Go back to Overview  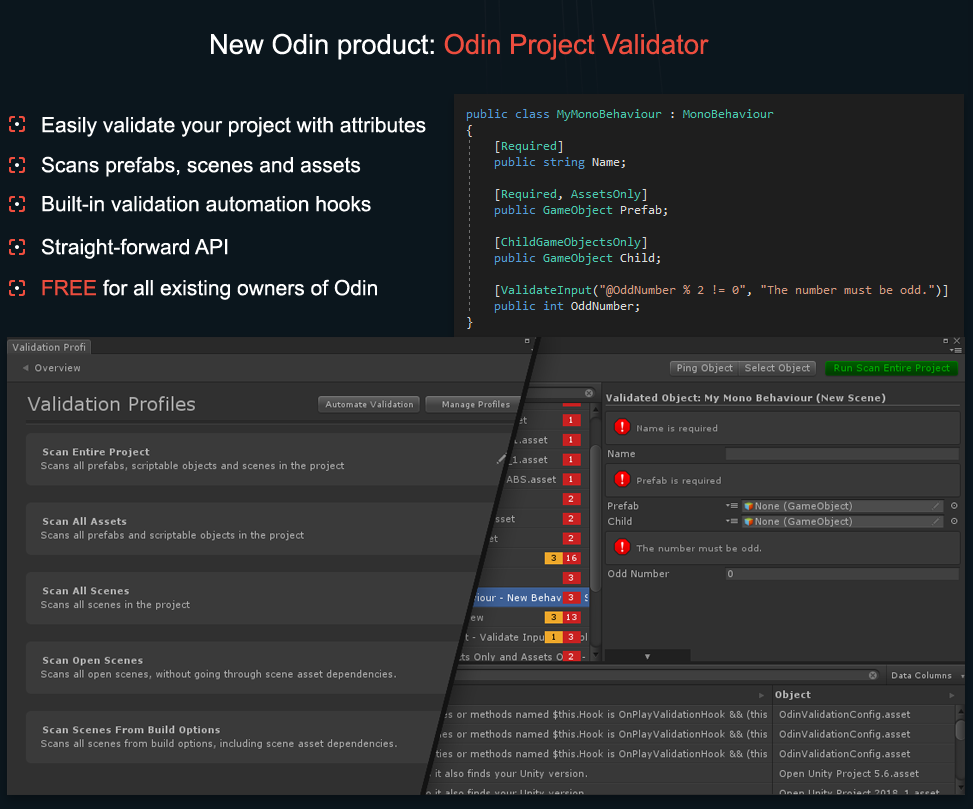pyautogui.click(x=57, y=368)
